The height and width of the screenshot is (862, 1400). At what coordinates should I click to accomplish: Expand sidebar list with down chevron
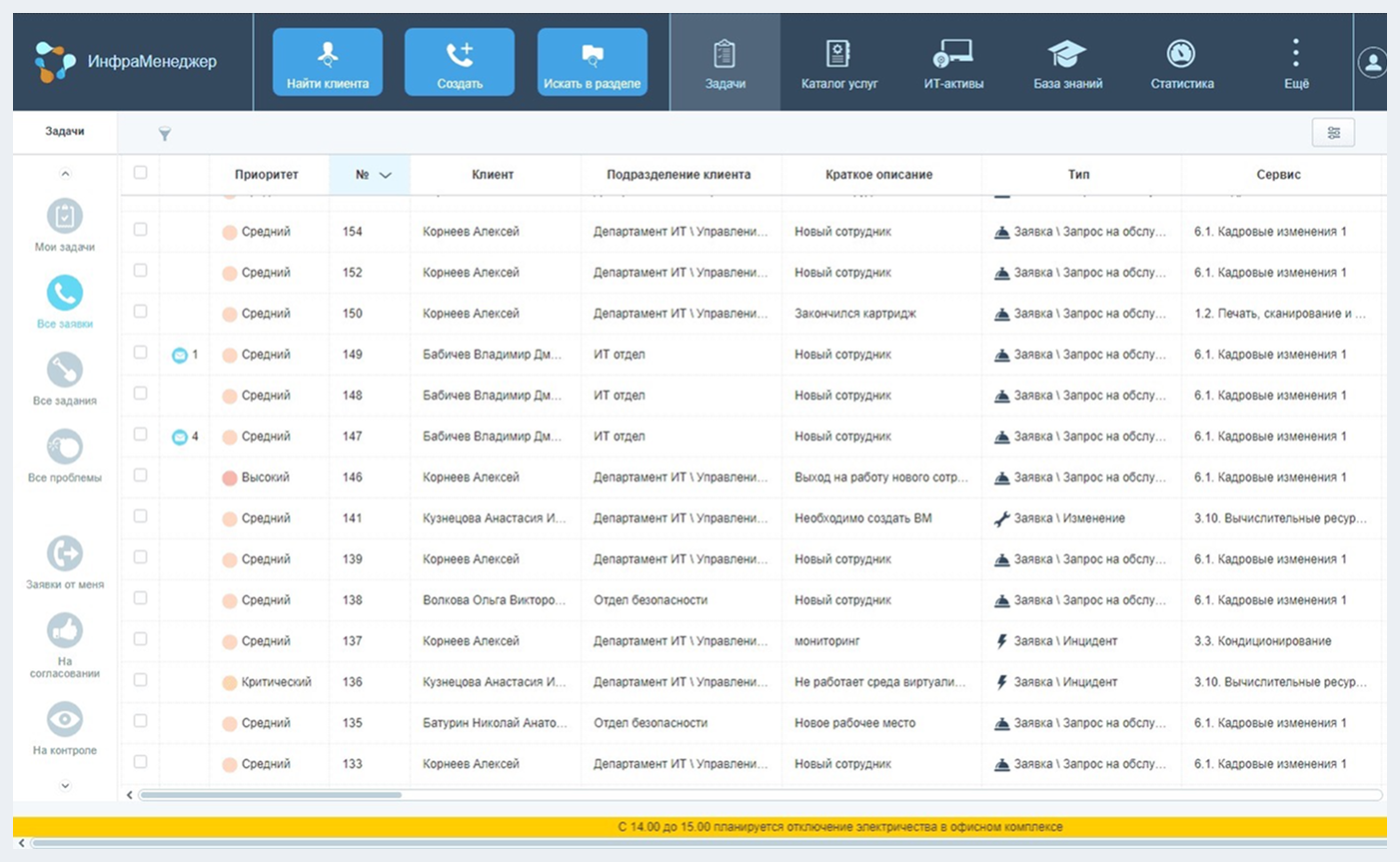coord(65,786)
